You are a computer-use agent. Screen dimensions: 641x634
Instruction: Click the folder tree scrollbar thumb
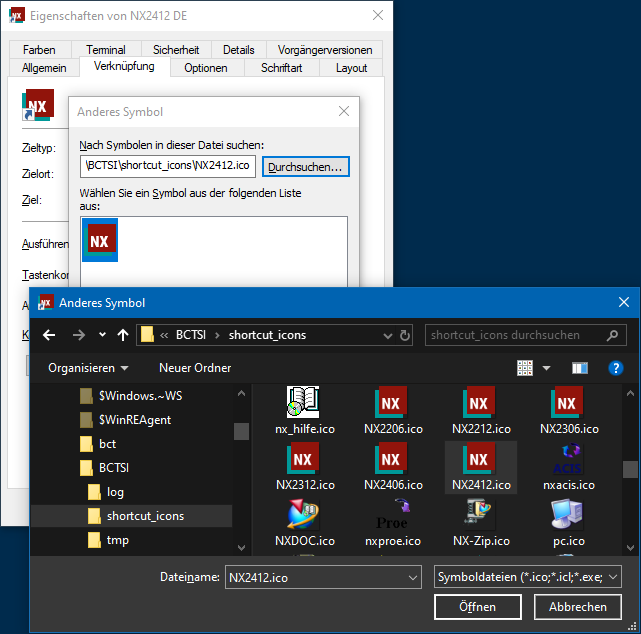[241, 431]
